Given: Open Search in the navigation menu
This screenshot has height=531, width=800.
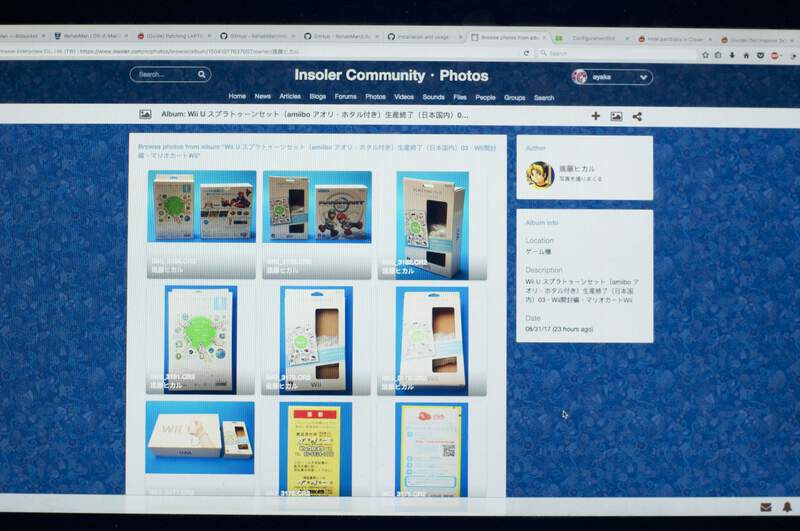Looking at the screenshot, I should pyautogui.click(x=544, y=97).
